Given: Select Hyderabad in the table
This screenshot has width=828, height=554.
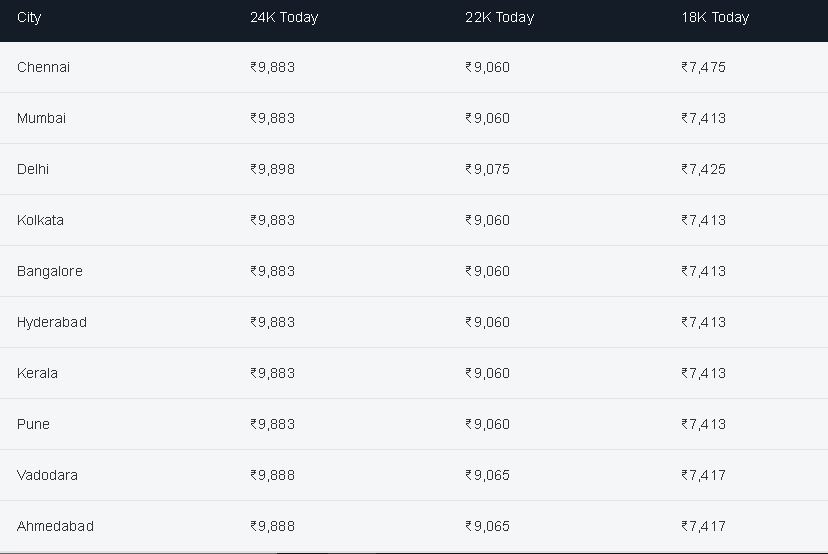Looking at the screenshot, I should pos(52,322).
